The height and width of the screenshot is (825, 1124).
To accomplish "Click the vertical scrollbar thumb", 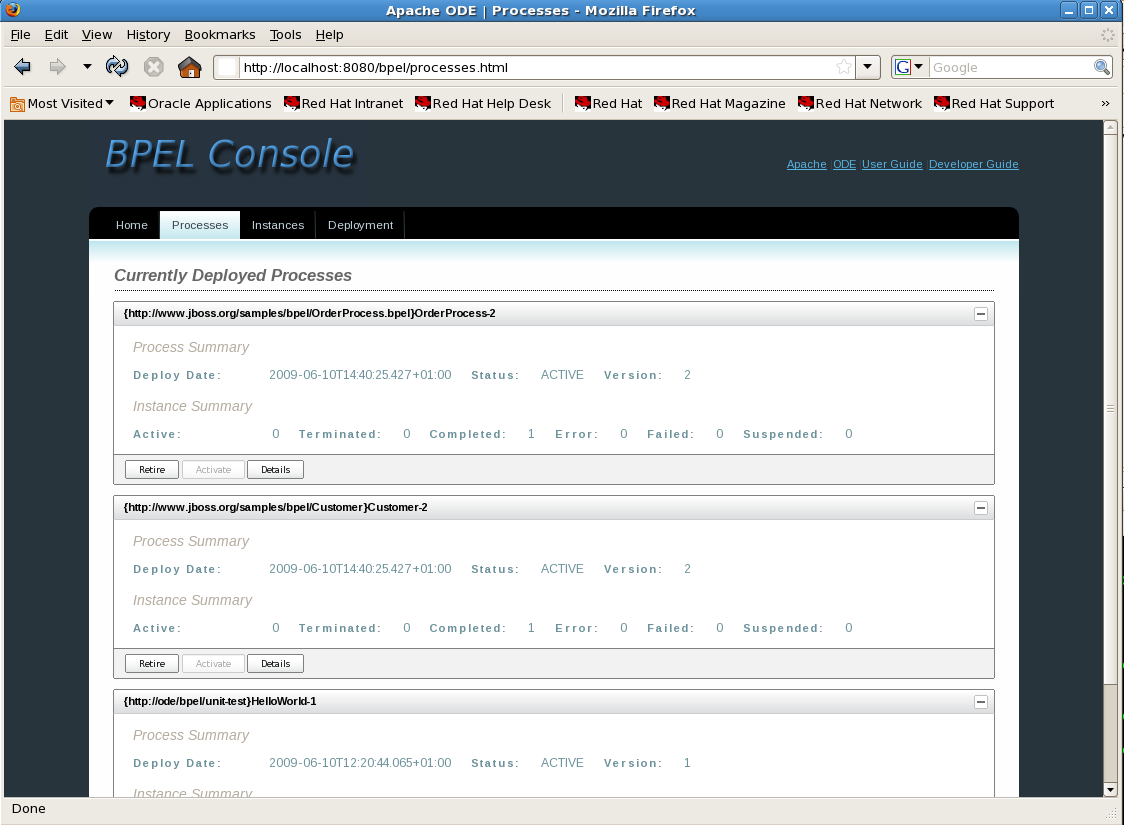I will [x=1110, y=409].
